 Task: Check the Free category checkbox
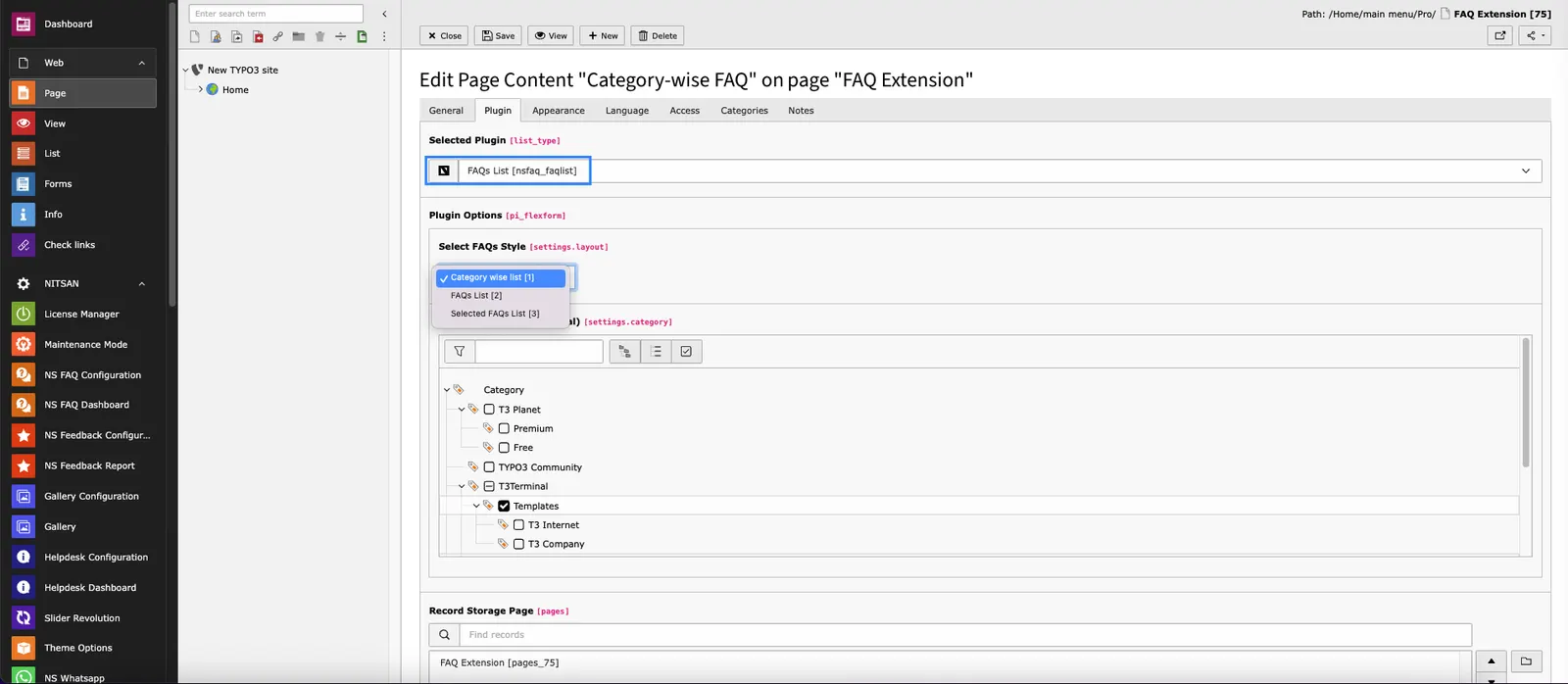[x=504, y=448]
